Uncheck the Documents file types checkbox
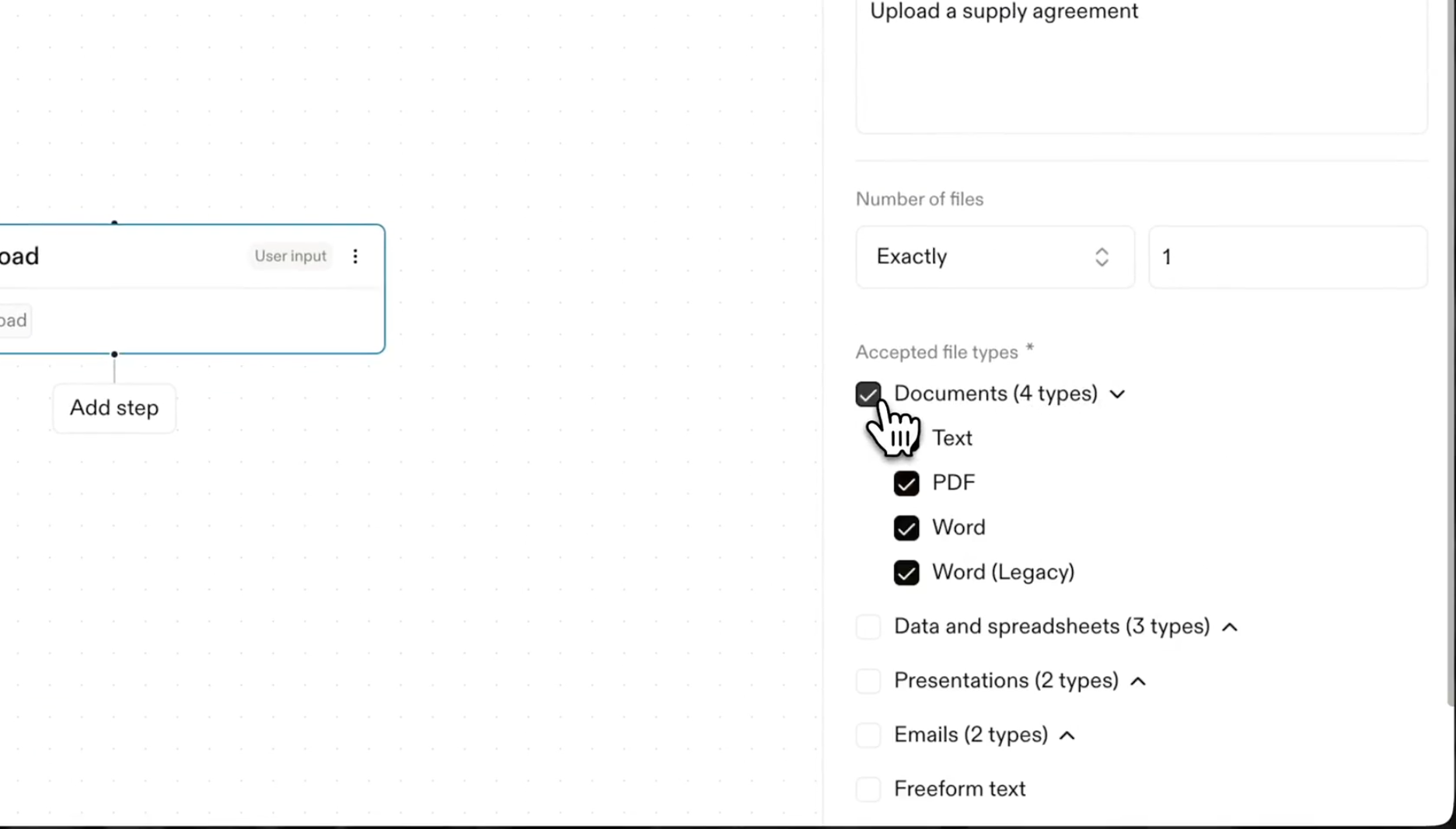 click(868, 394)
